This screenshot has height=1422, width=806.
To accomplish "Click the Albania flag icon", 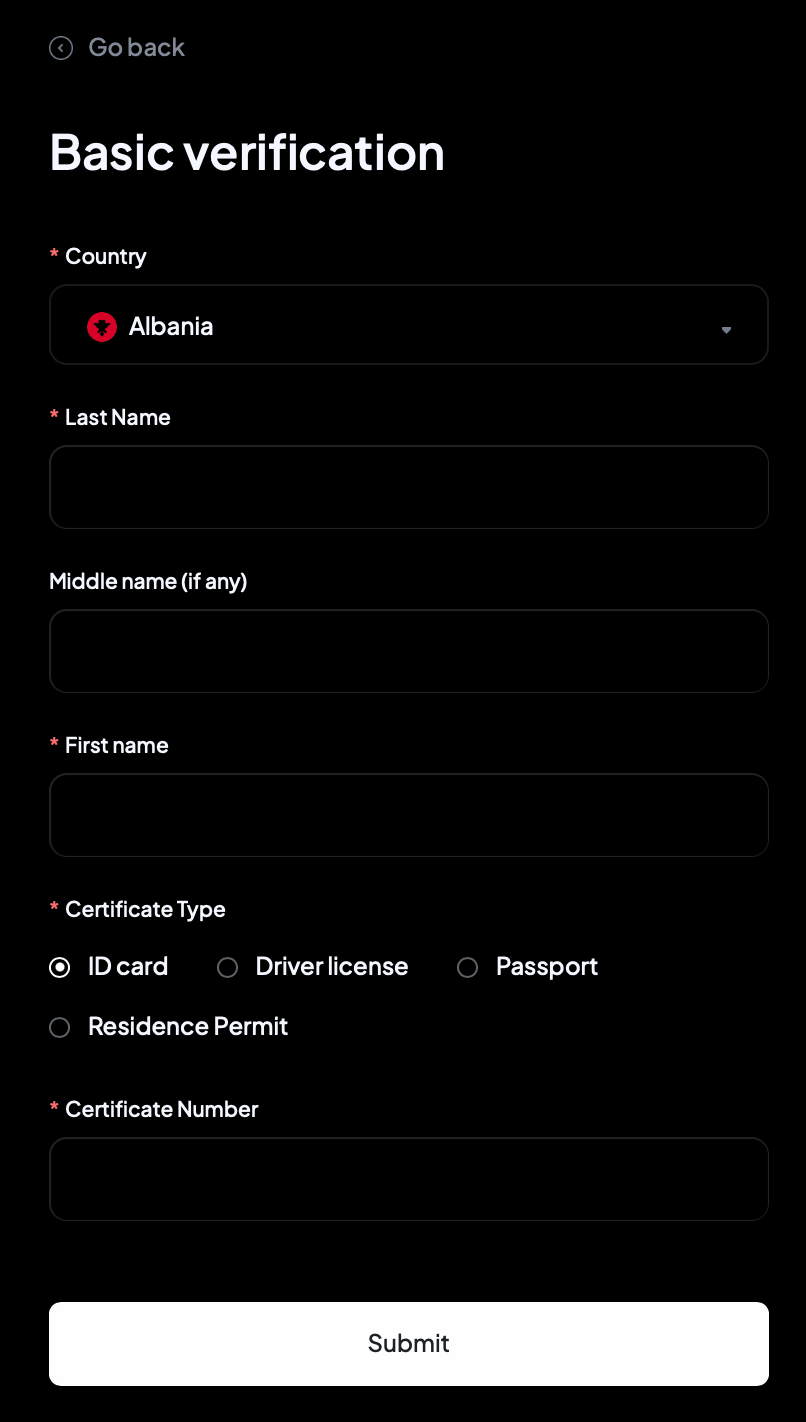I will pyautogui.click(x=102, y=327).
